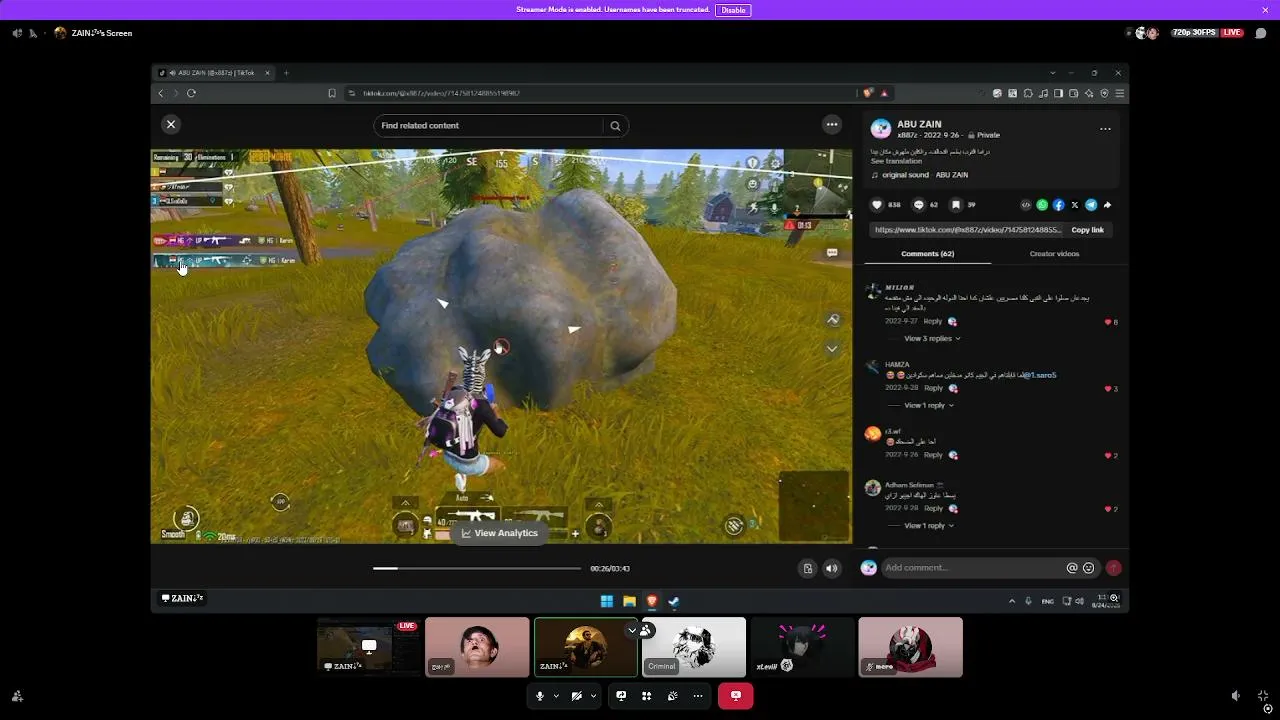Image resolution: width=1280 pixels, height=720 pixels.
Task: Disconnect from the call
Action: pyautogui.click(x=735, y=696)
